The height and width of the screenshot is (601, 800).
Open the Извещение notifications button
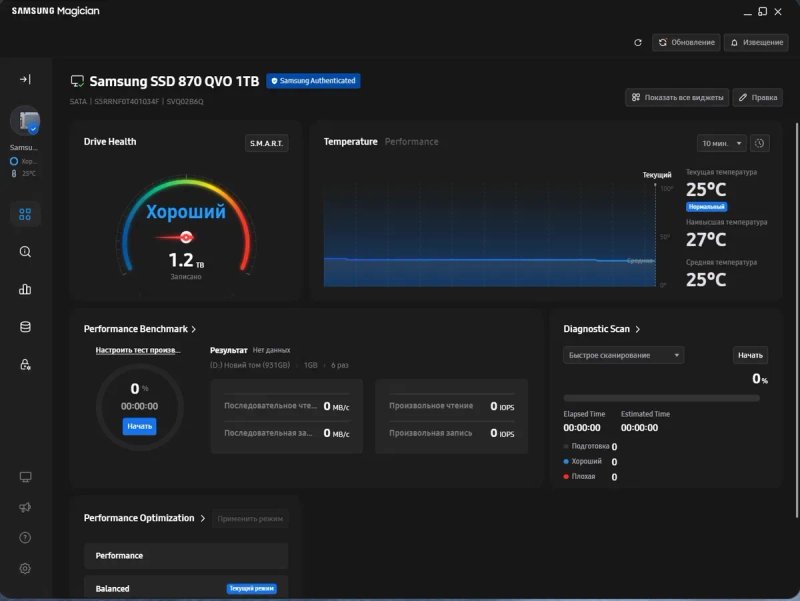click(x=756, y=42)
